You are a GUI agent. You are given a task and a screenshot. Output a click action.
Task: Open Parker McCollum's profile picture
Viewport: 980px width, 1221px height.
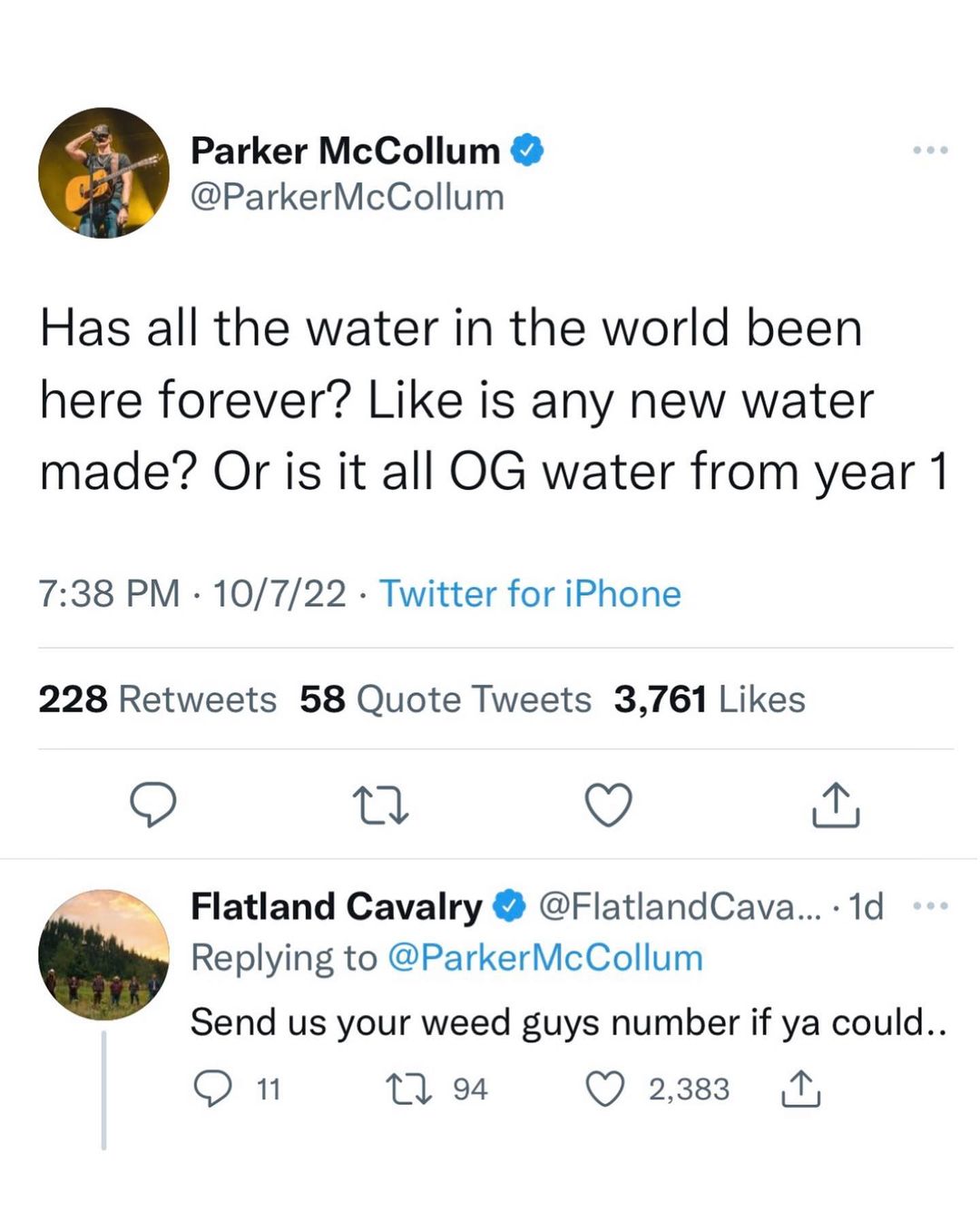[x=103, y=173]
